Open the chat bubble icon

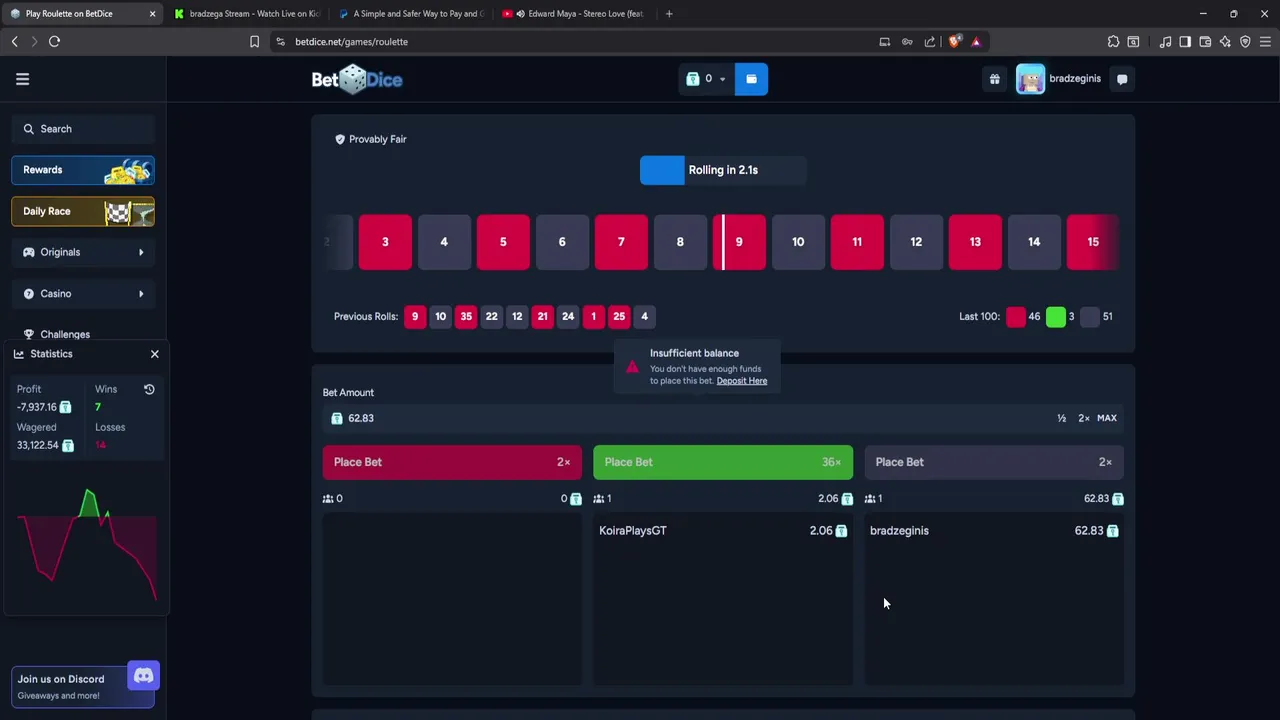click(x=1122, y=79)
